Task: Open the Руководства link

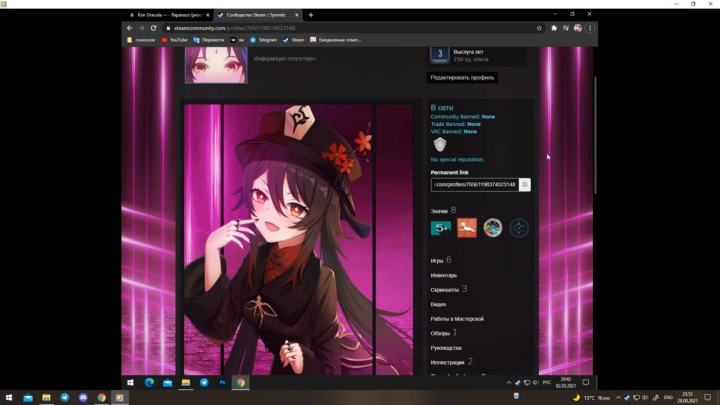Action: [x=446, y=348]
